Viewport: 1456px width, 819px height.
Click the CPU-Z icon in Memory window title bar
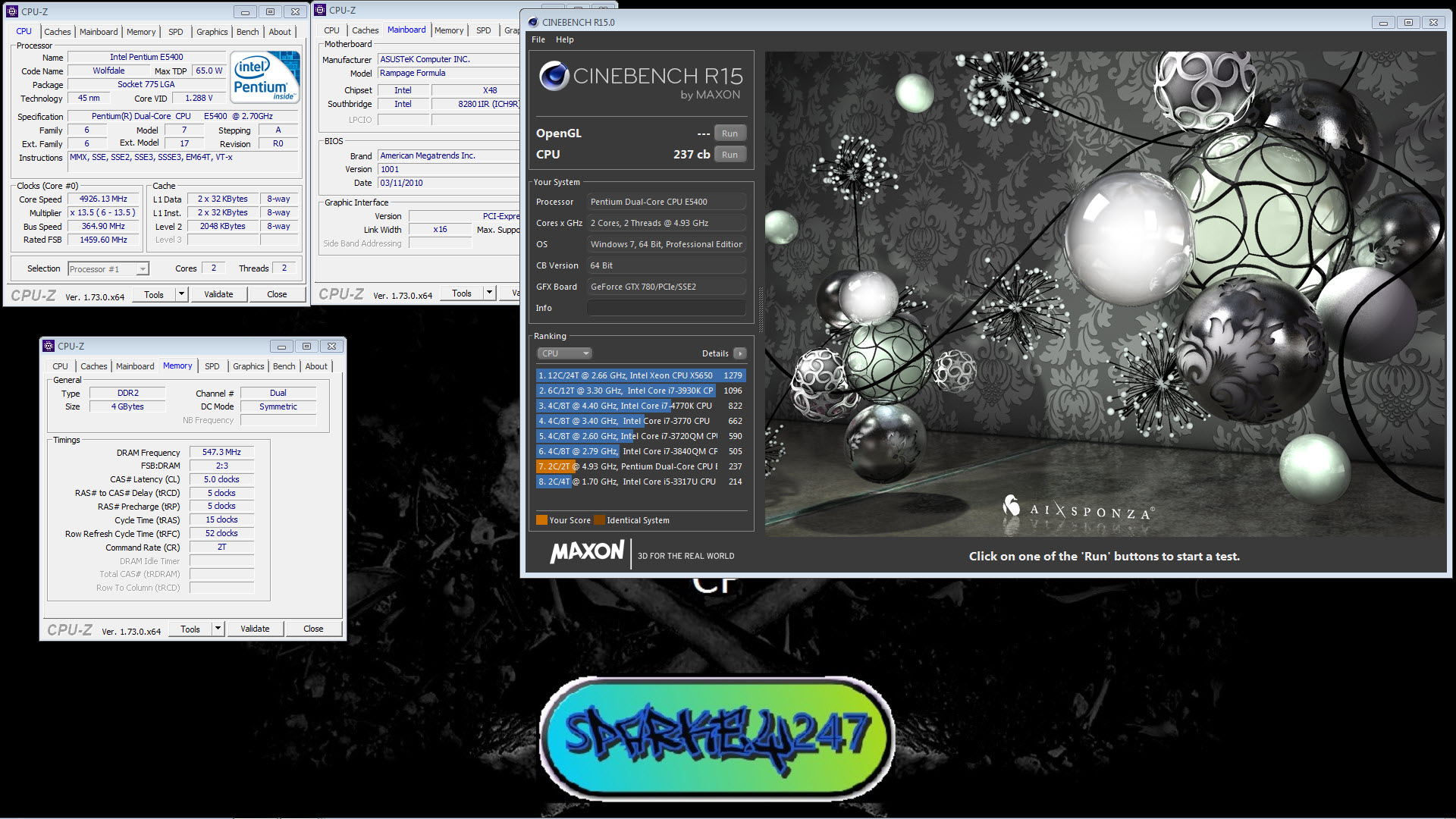[49, 346]
